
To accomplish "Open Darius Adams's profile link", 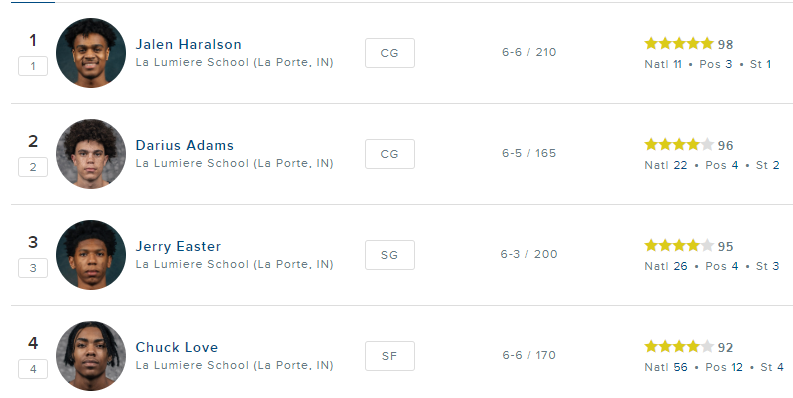I will point(185,146).
